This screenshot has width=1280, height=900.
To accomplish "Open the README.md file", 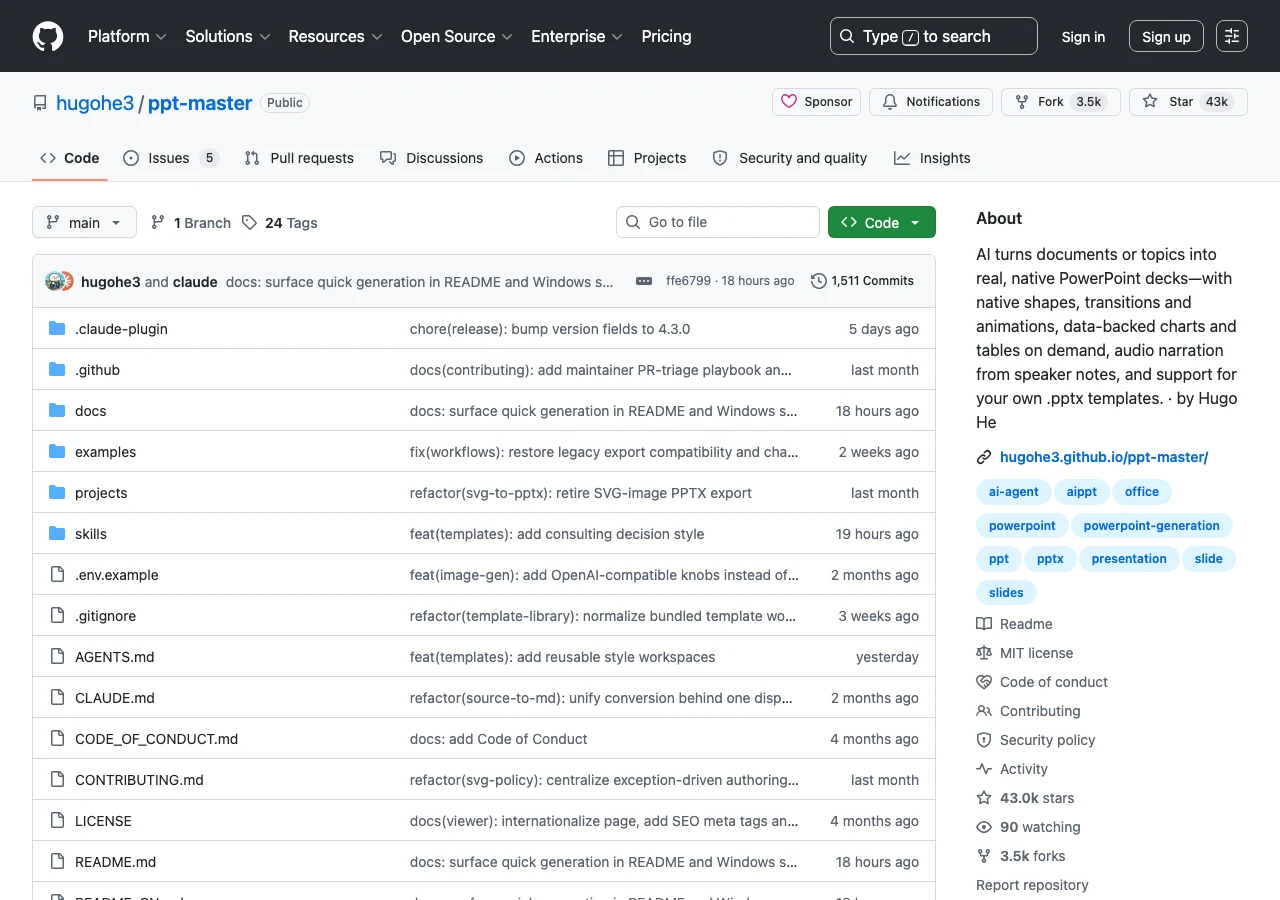I will click(116, 862).
